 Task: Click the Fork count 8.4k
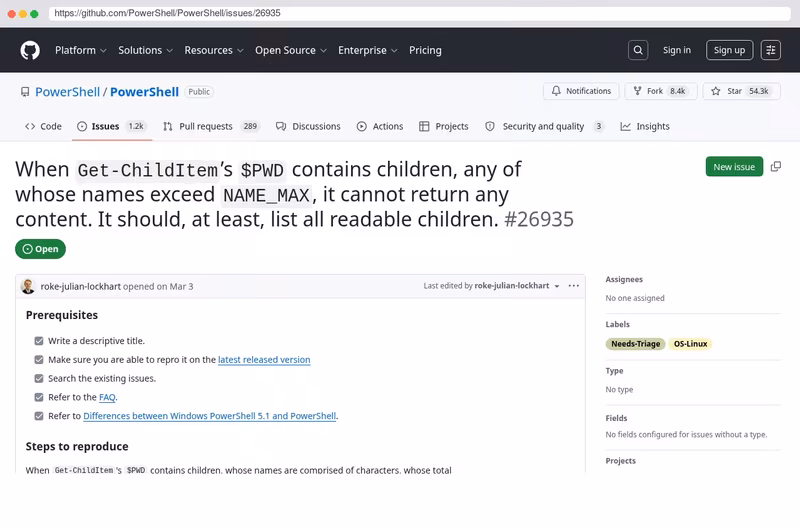click(678, 91)
